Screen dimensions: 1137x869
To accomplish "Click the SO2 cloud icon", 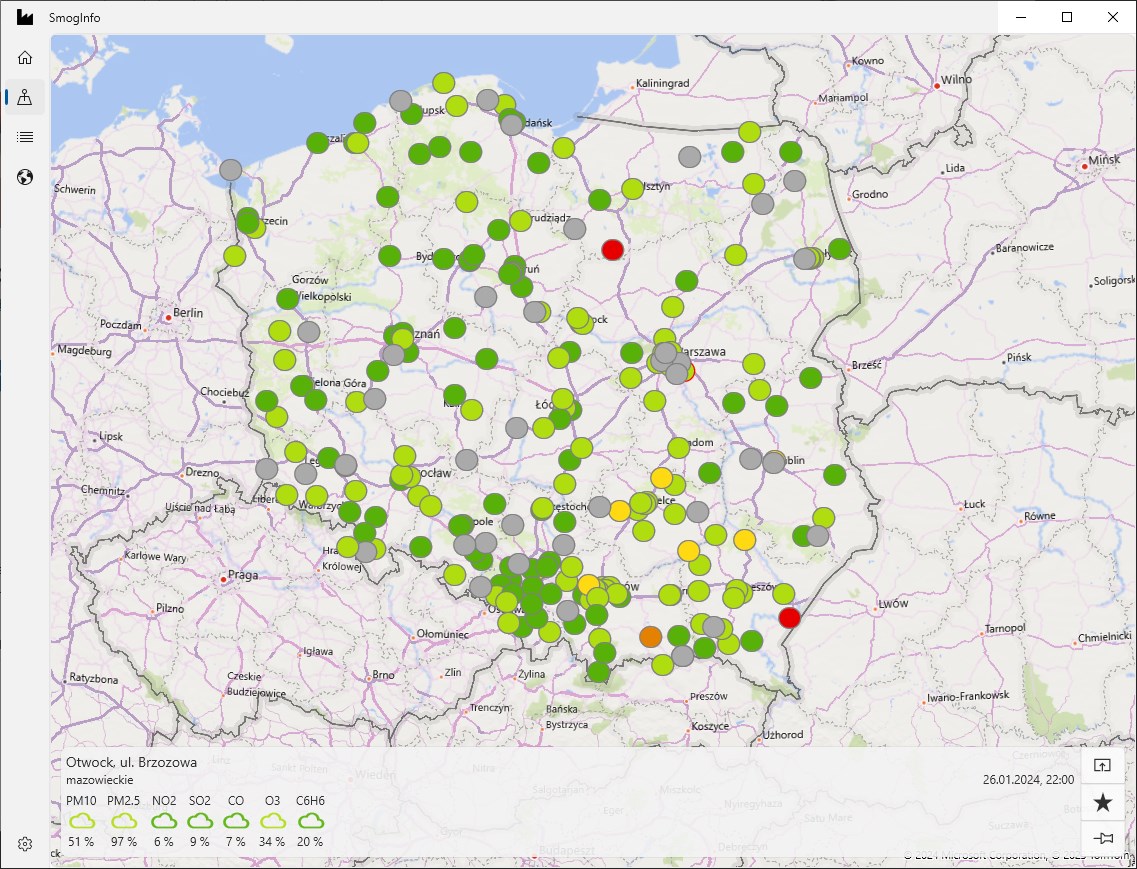I will click(x=200, y=820).
